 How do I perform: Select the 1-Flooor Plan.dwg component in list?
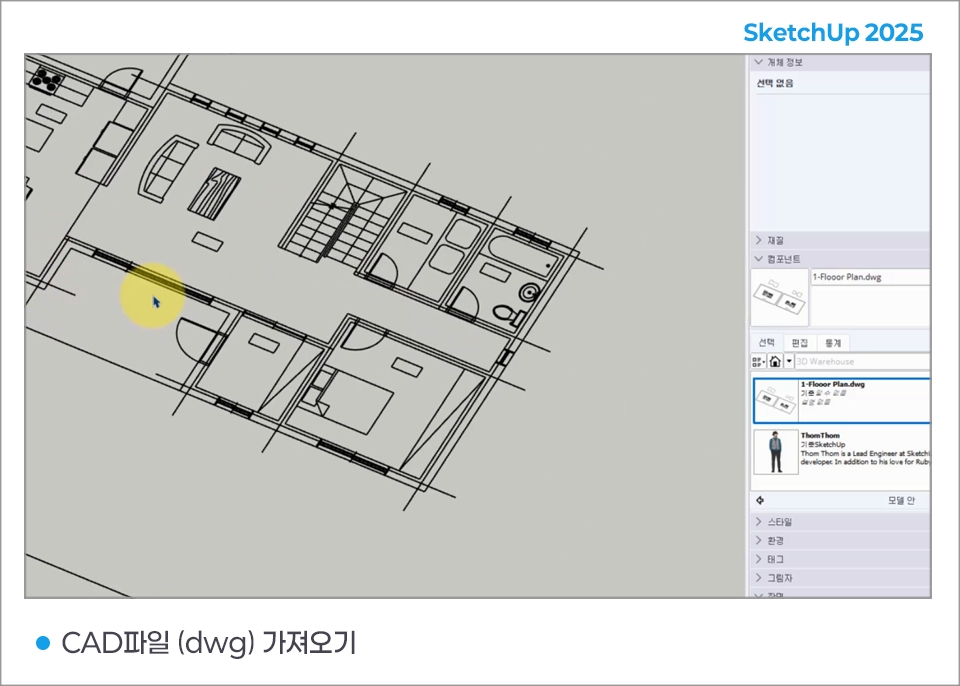[x=841, y=400]
